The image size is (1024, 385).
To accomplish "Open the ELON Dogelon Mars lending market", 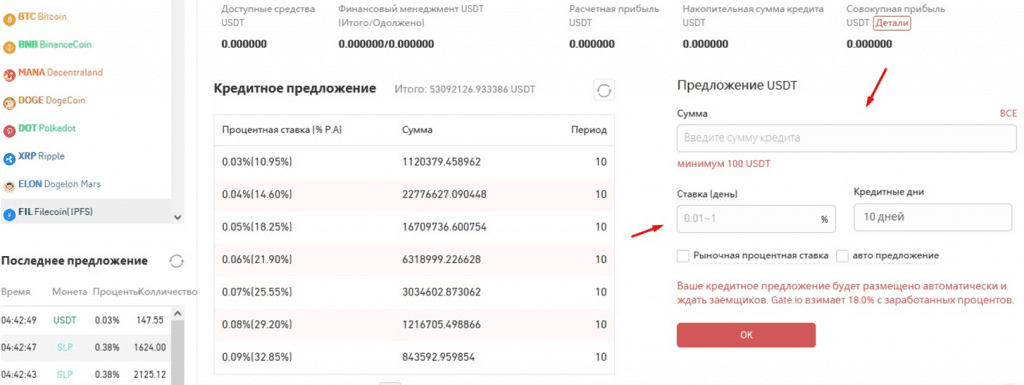I will pyautogui.click(x=59, y=184).
